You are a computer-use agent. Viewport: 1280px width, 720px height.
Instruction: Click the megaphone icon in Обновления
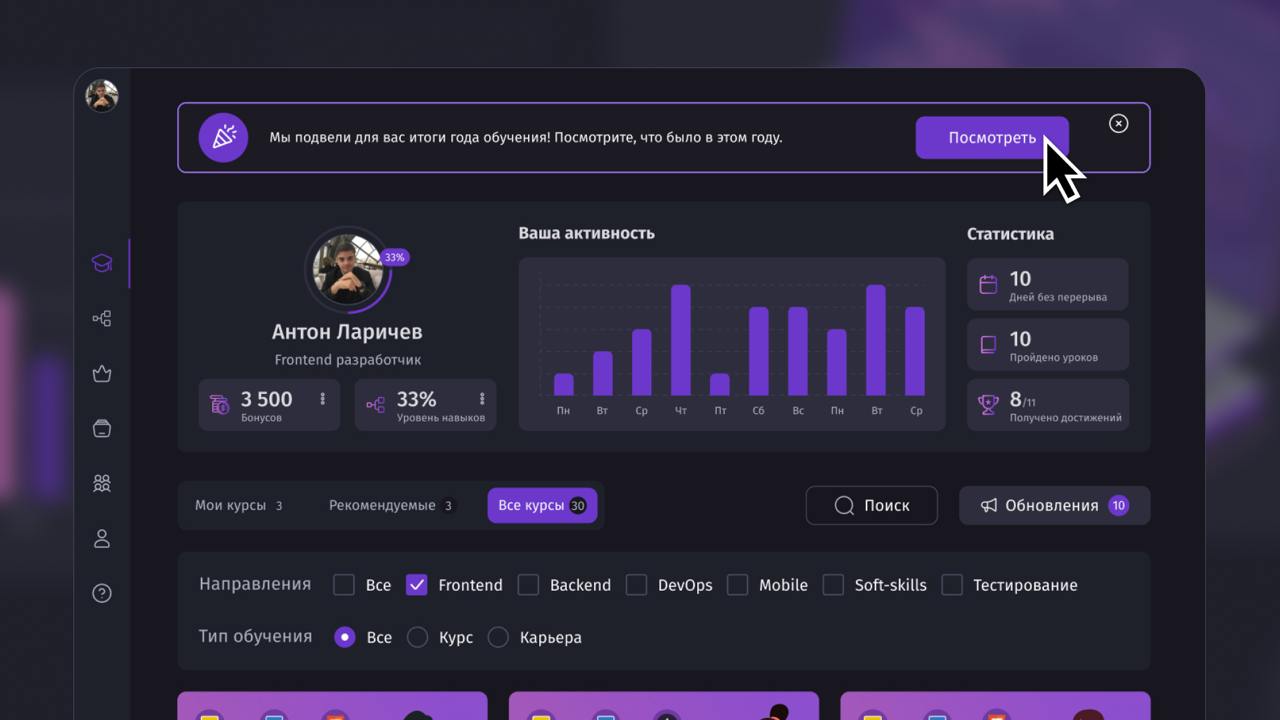pos(989,506)
